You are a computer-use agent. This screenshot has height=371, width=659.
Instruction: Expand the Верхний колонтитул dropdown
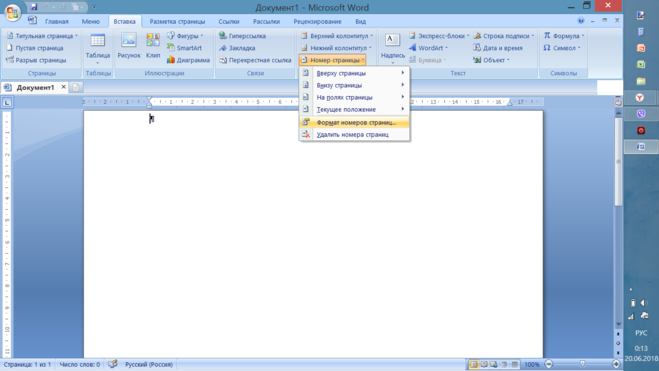(x=337, y=36)
